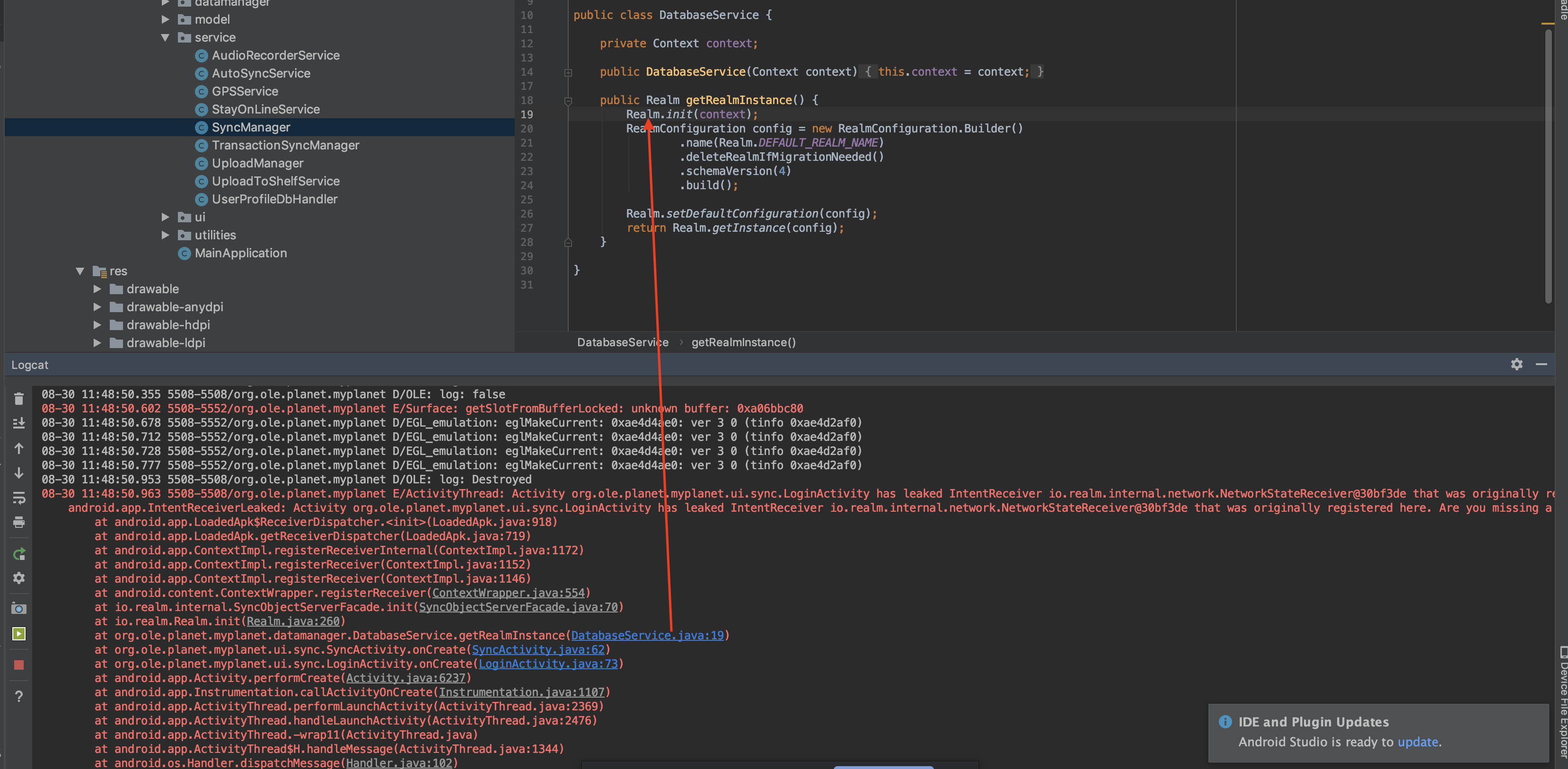Collapse the res folder
1568x769 pixels.
(80, 271)
